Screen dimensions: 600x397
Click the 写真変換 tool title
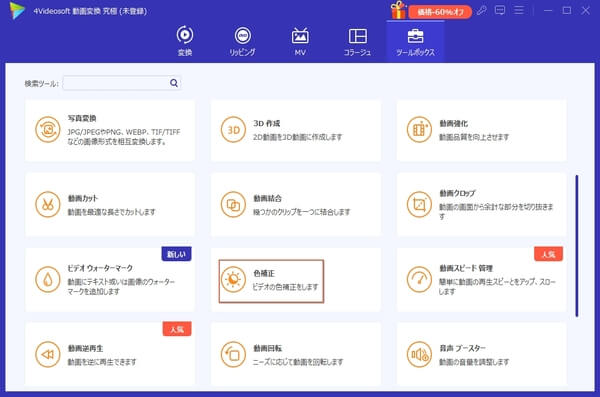pos(82,118)
